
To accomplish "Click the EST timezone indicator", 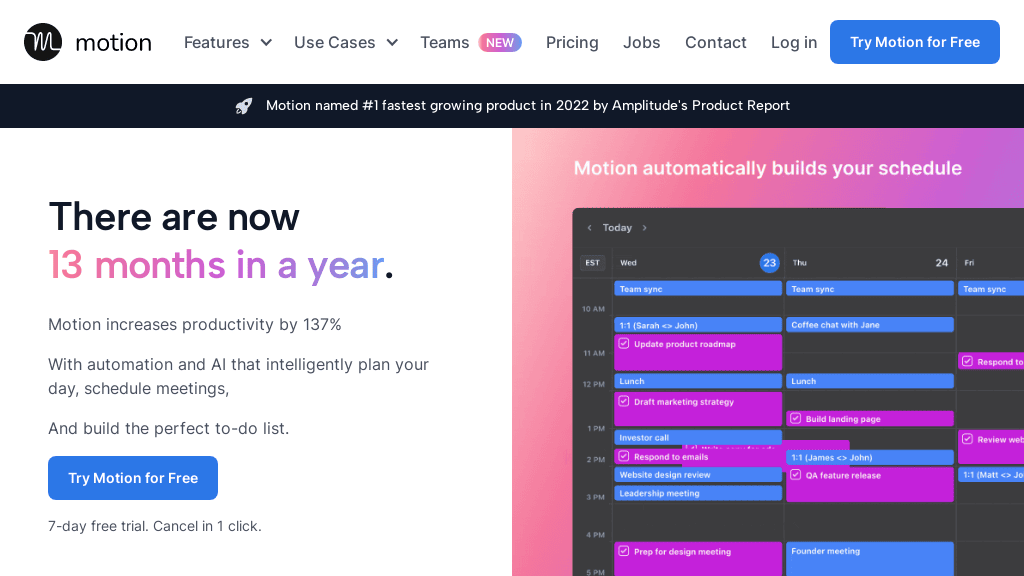I will click(x=592, y=263).
